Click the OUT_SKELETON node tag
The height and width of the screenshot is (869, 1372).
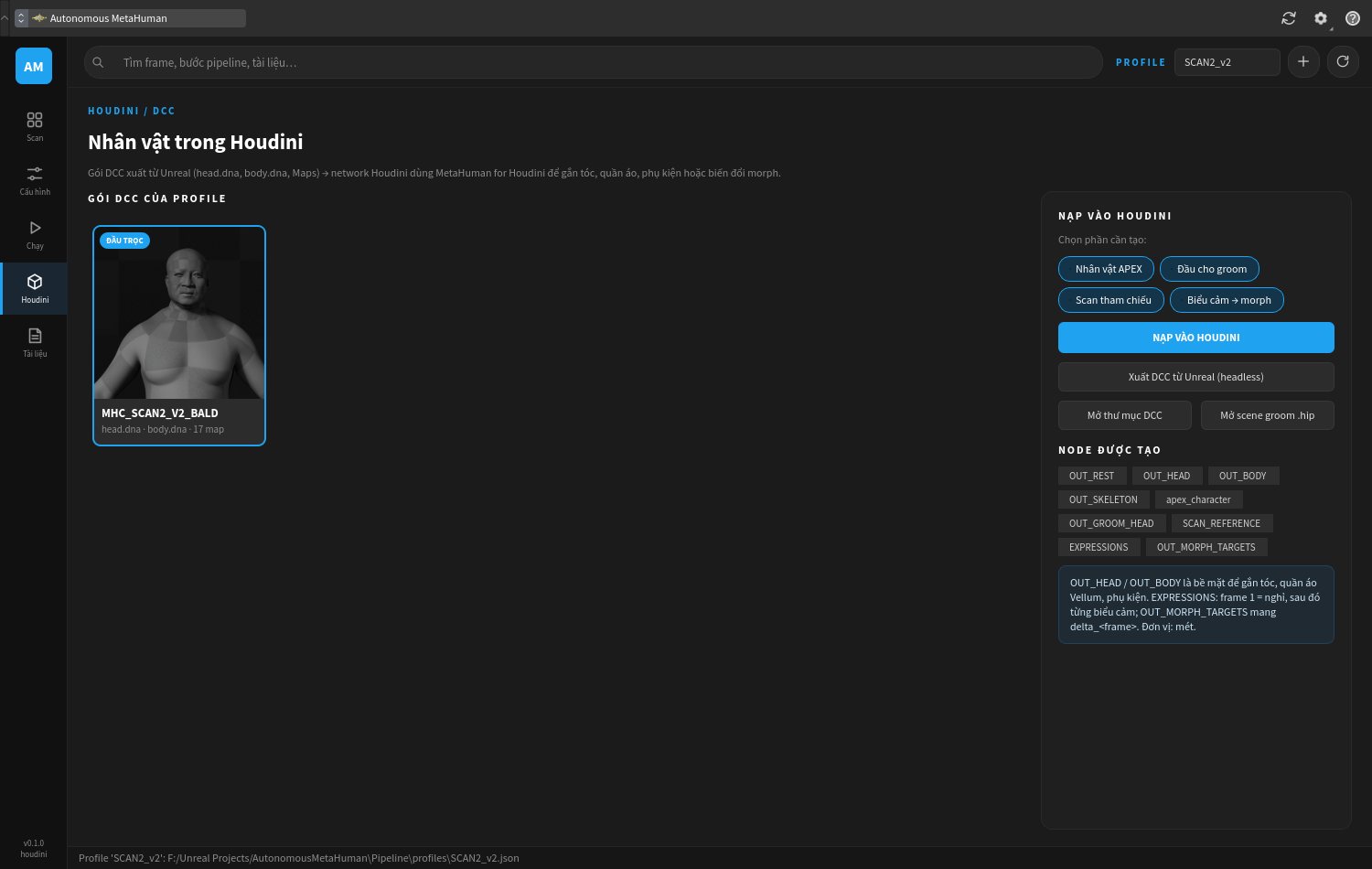click(1104, 499)
